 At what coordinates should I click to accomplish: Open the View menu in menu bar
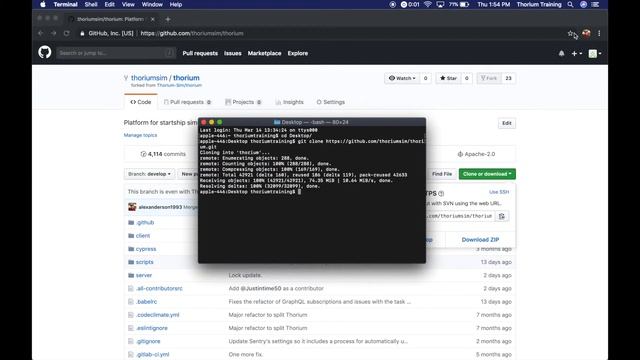coord(128,4)
